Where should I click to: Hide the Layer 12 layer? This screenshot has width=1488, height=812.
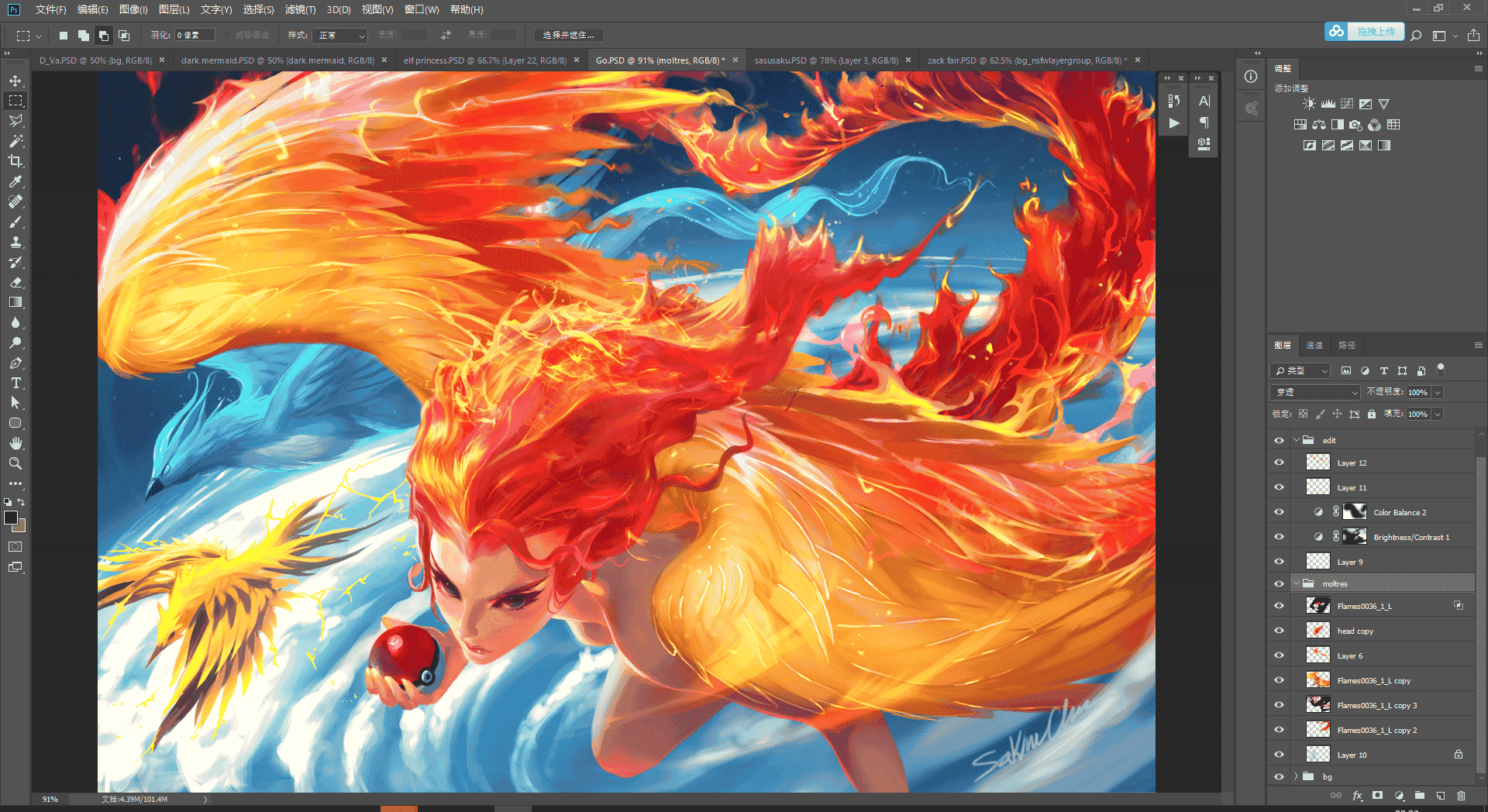pyautogui.click(x=1279, y=463)
